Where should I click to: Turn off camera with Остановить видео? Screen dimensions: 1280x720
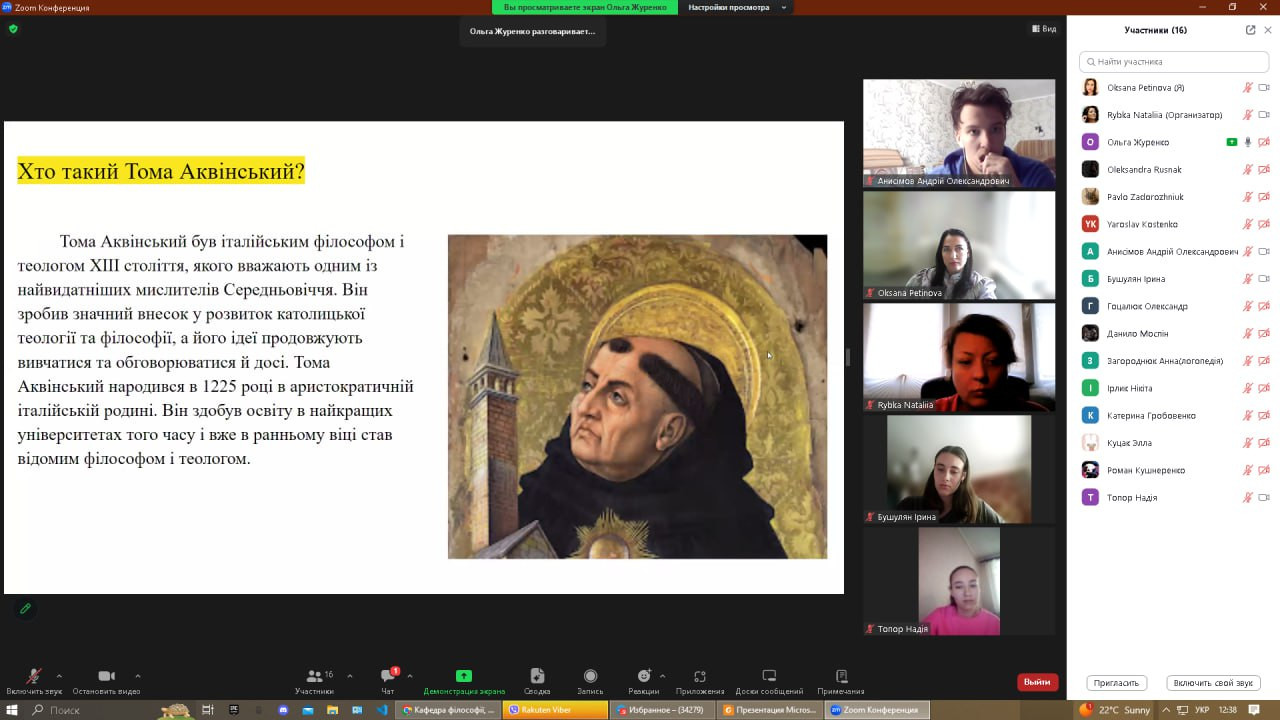coord(106,677)
